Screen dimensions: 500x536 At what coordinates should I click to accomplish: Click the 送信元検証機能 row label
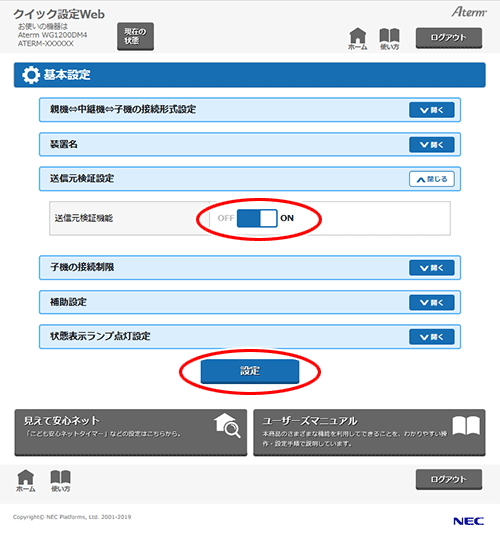pos(84,218)
